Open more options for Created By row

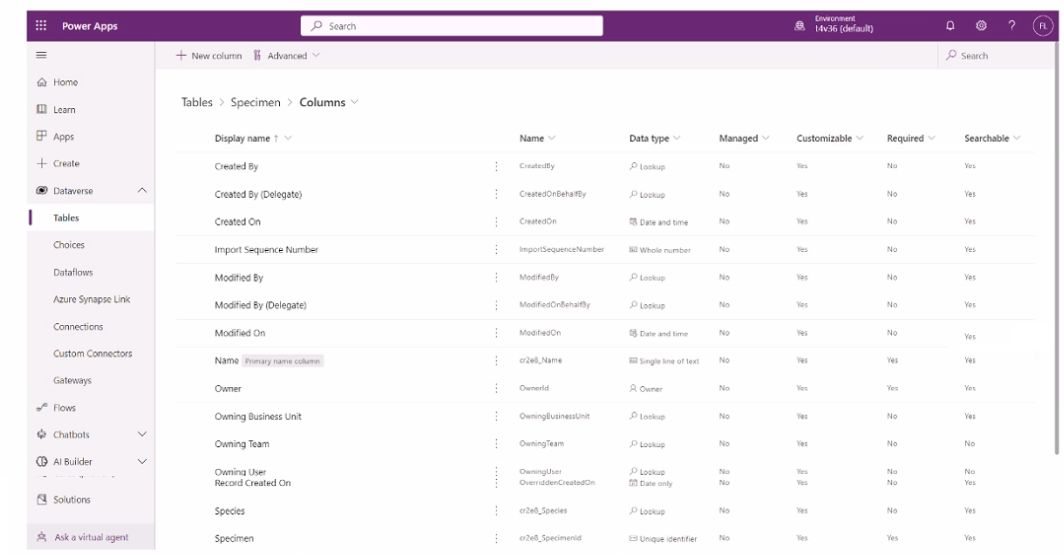[x=496, y=166]
